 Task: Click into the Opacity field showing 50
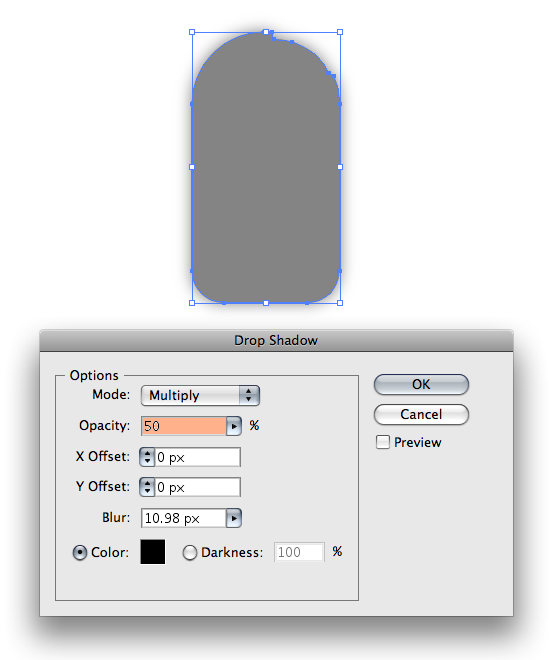click(x=184, y=426)
